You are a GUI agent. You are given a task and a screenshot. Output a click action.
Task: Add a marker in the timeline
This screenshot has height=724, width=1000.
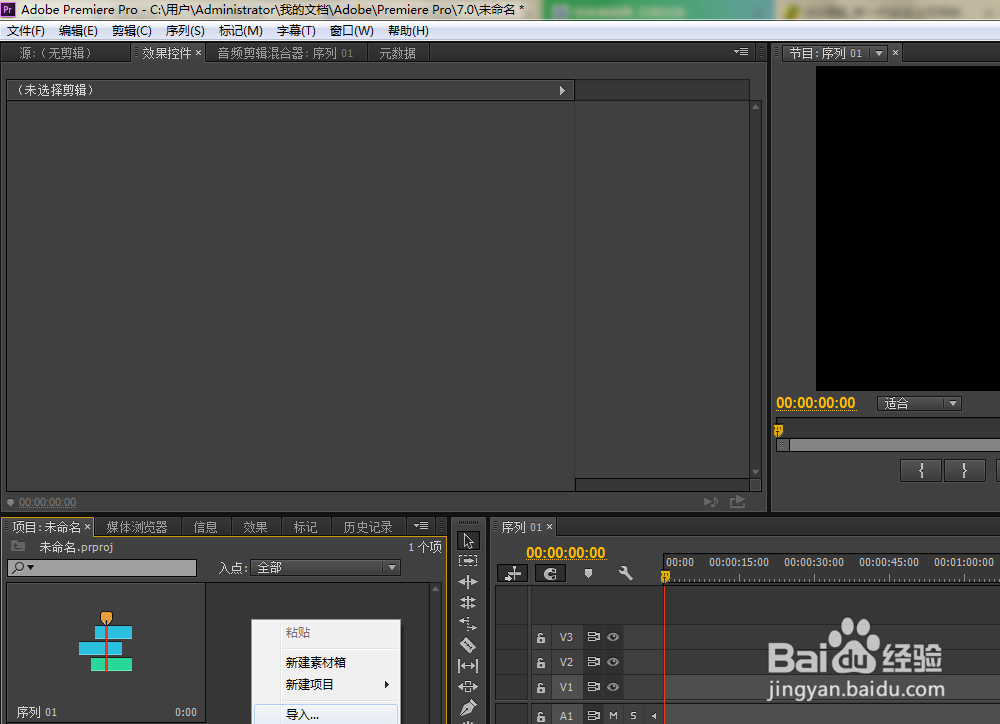[x=588, y=574]
